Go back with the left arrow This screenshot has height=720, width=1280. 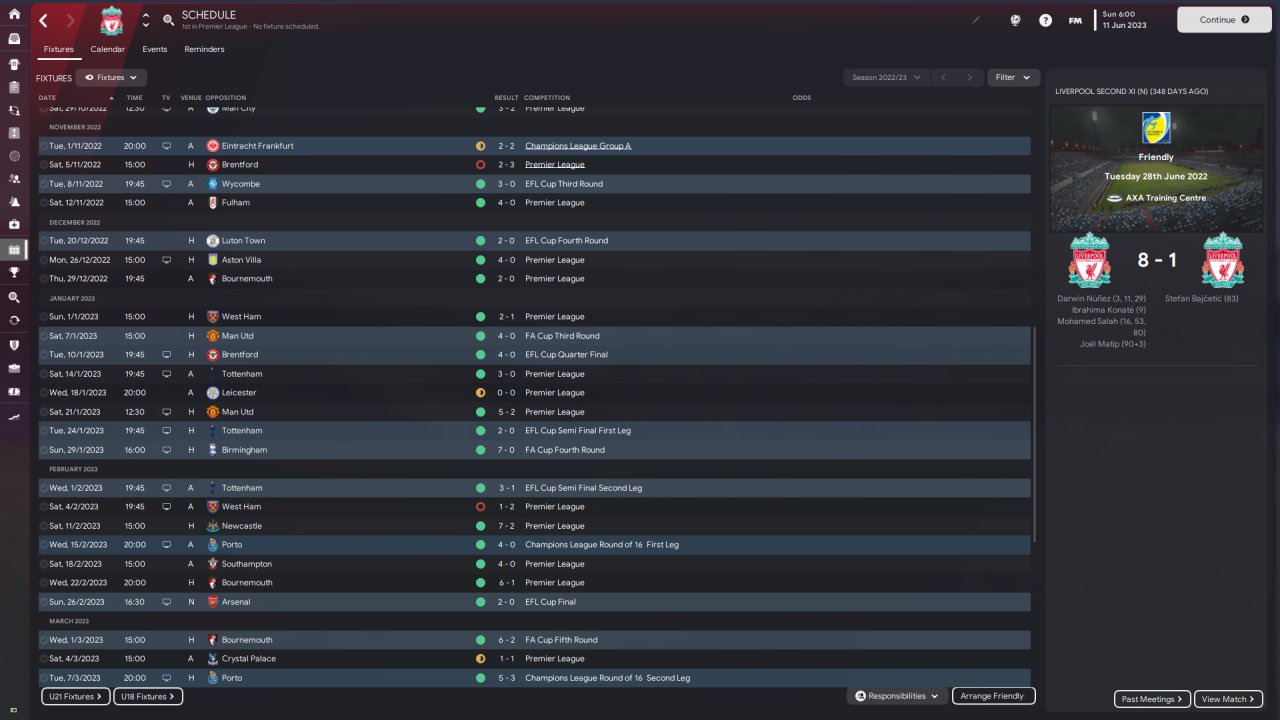pos(43,20)
